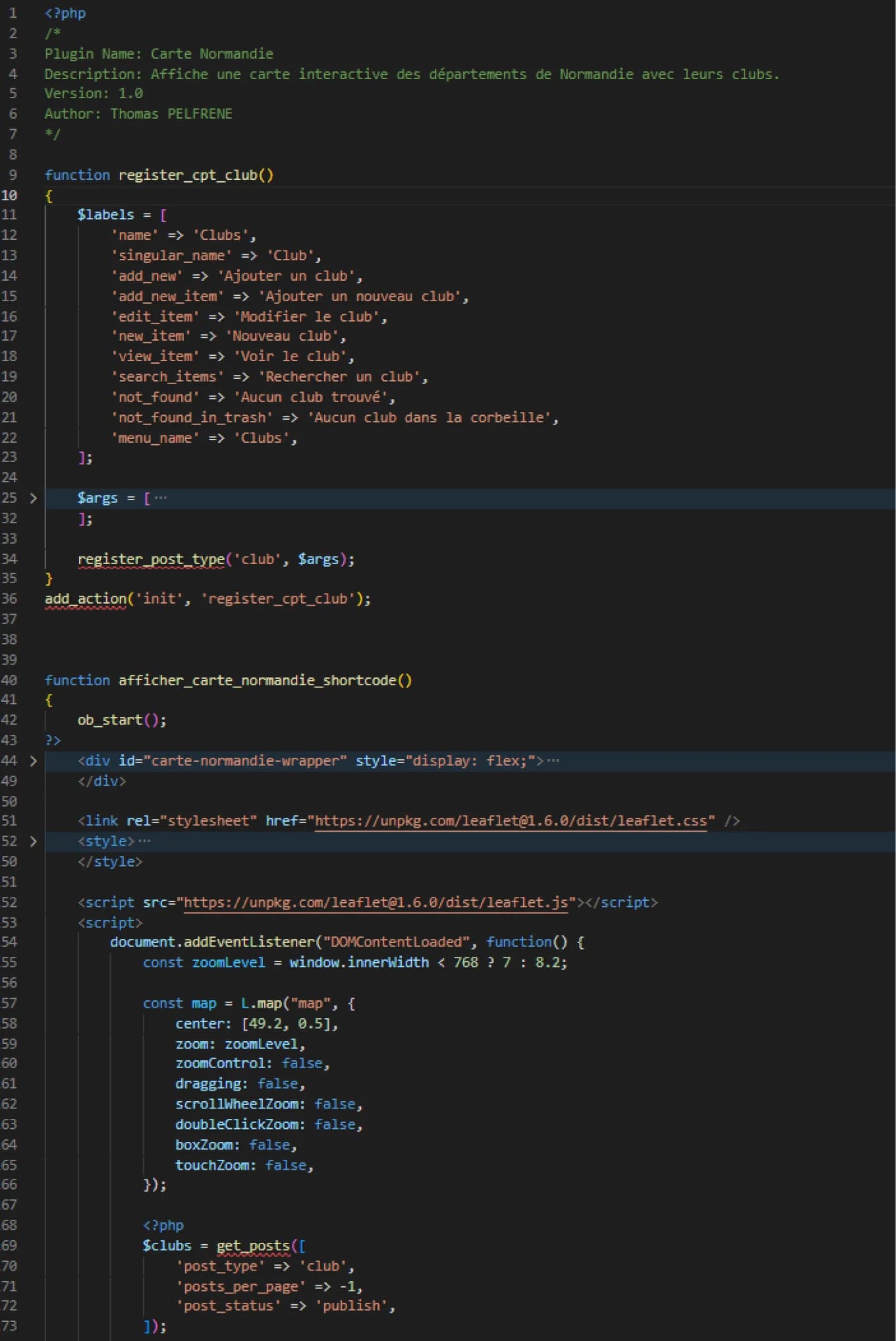Click the 'Rechercher un club' string

[x=339, y=377]
